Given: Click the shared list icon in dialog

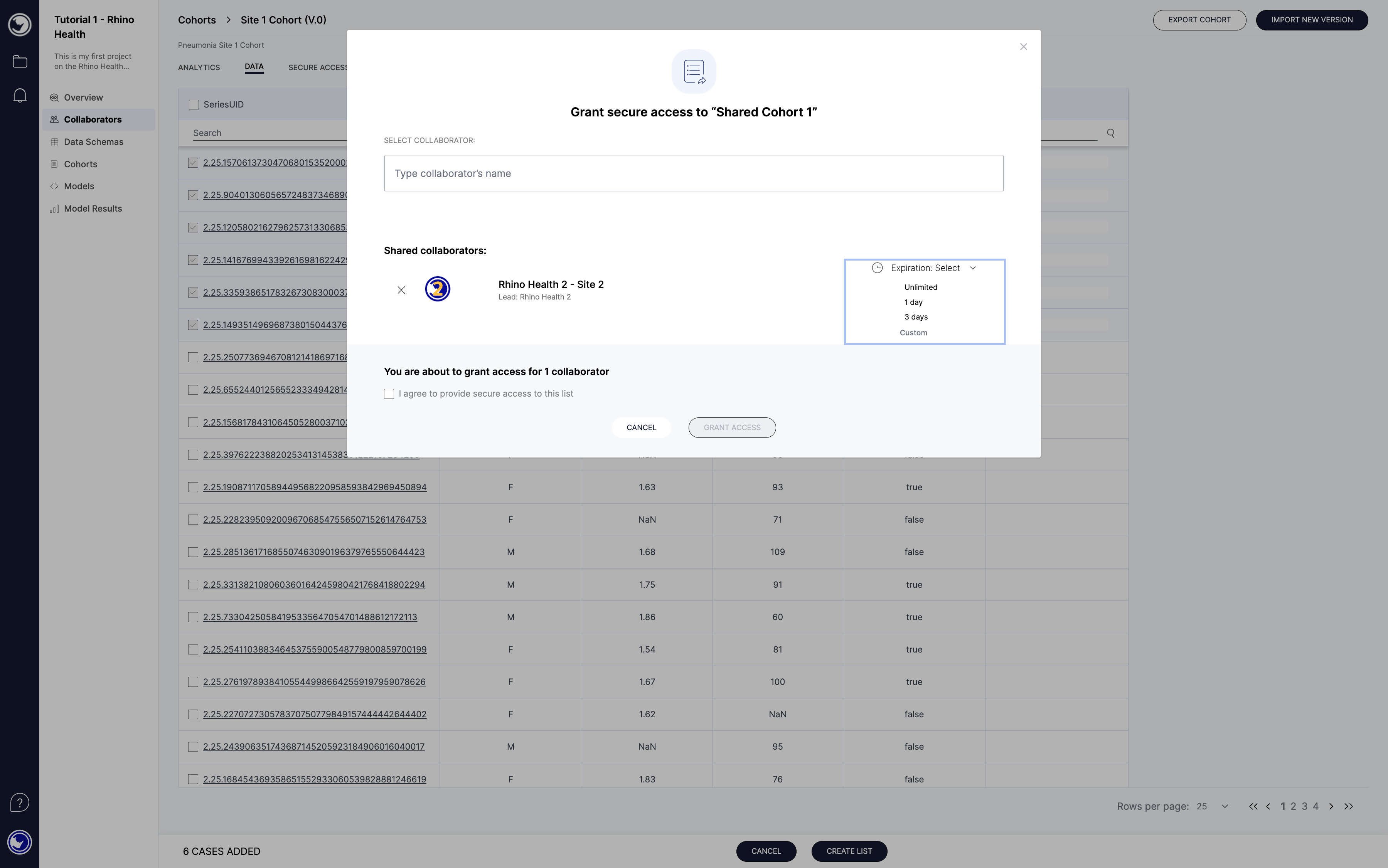Looking at the screenshot, I should [x=694, y=71].
